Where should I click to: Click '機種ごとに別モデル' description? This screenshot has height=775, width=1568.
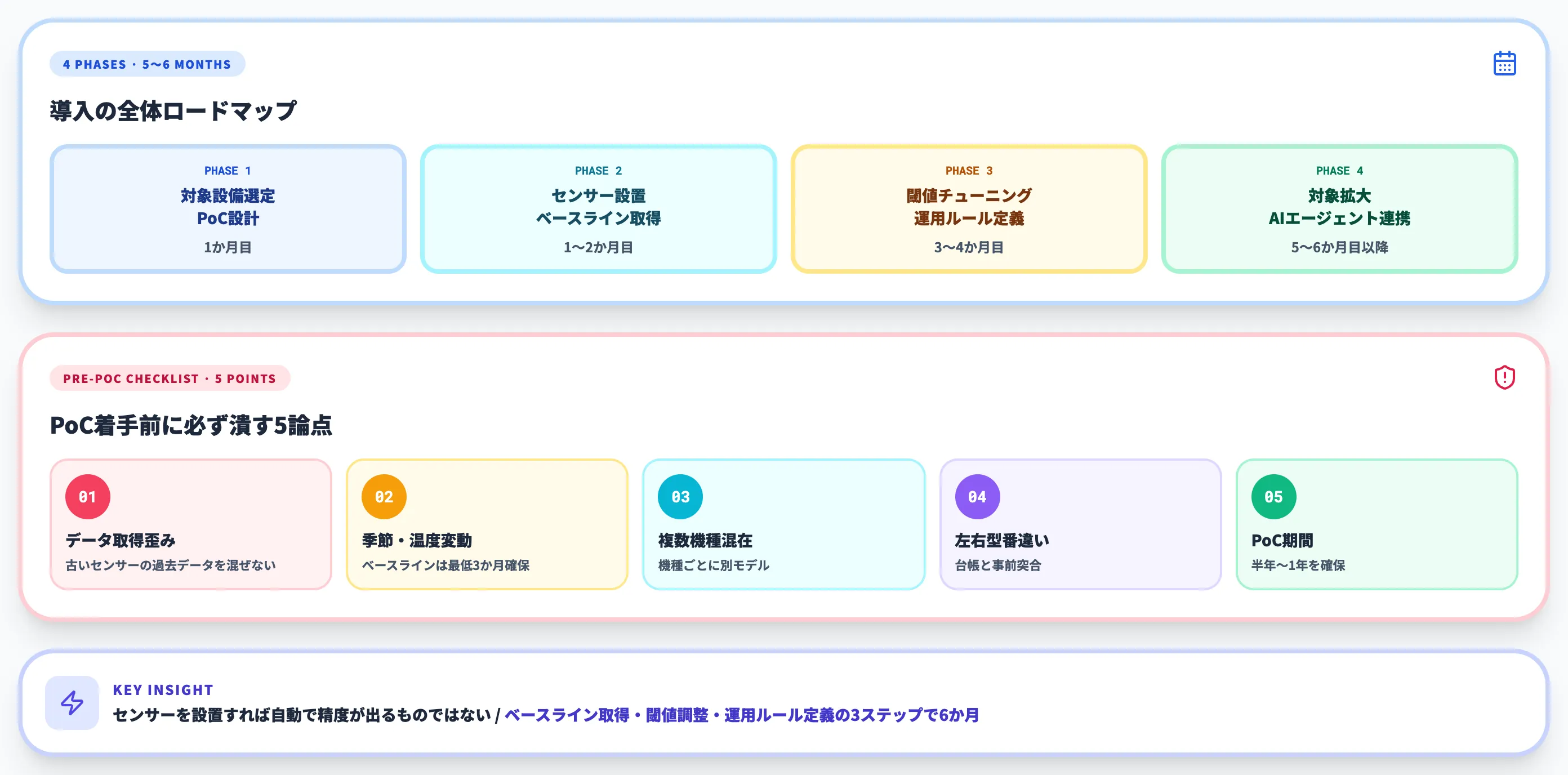point(714,565)
